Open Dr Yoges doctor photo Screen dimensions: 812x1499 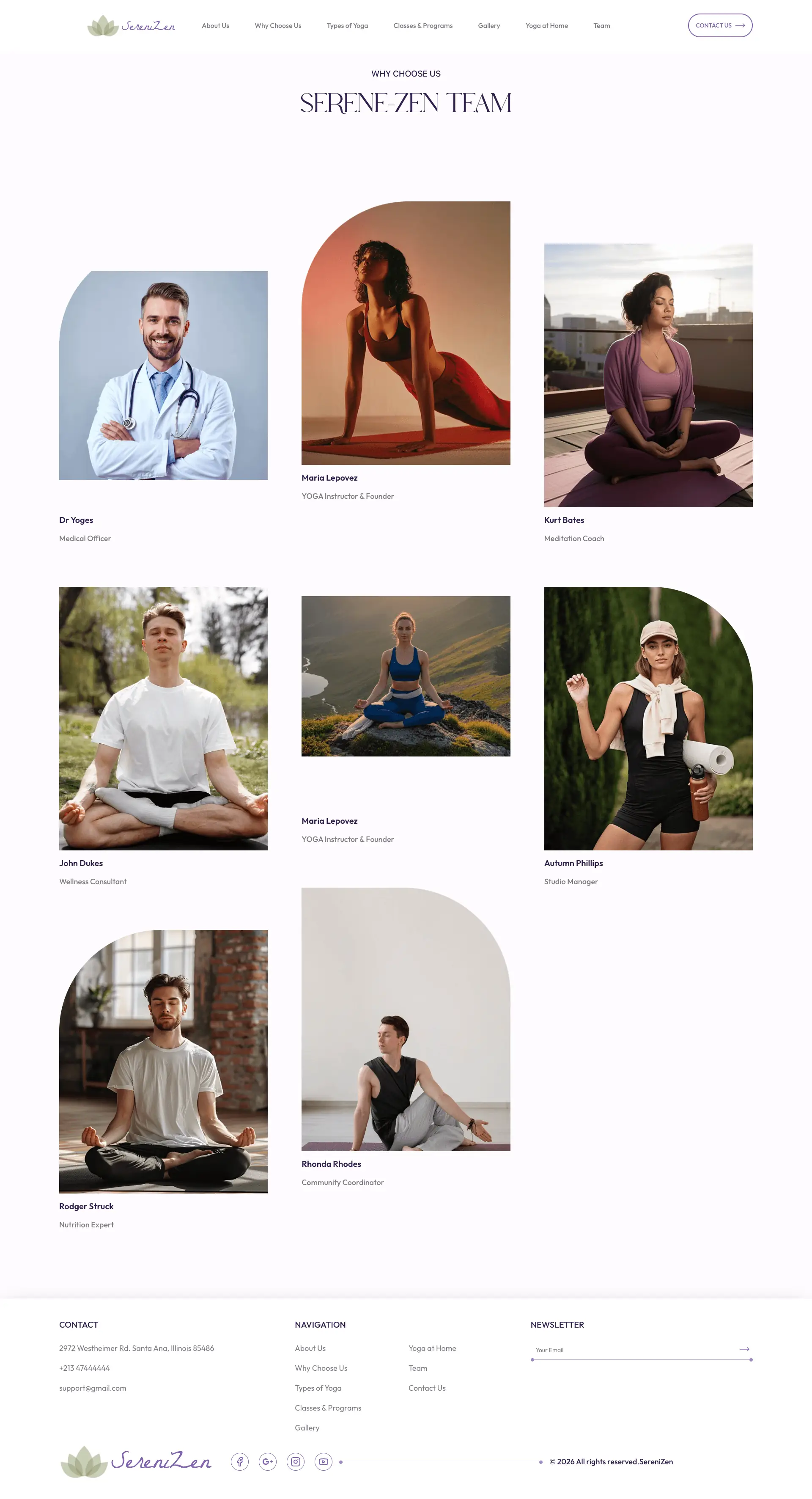[x=163, y=375]
